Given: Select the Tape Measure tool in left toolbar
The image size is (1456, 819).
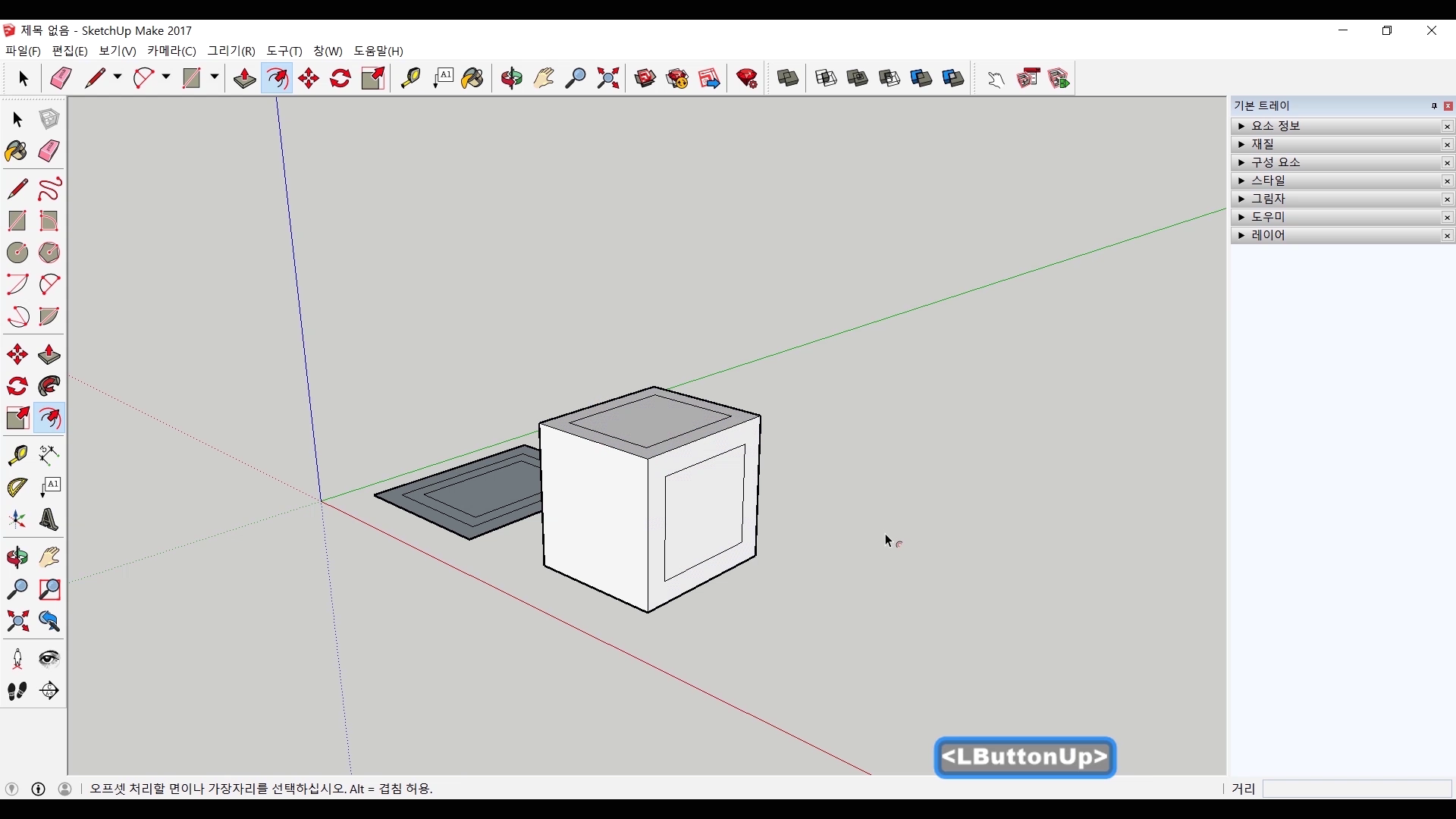Looking at the screenshot, I should [x=17, y=454].
